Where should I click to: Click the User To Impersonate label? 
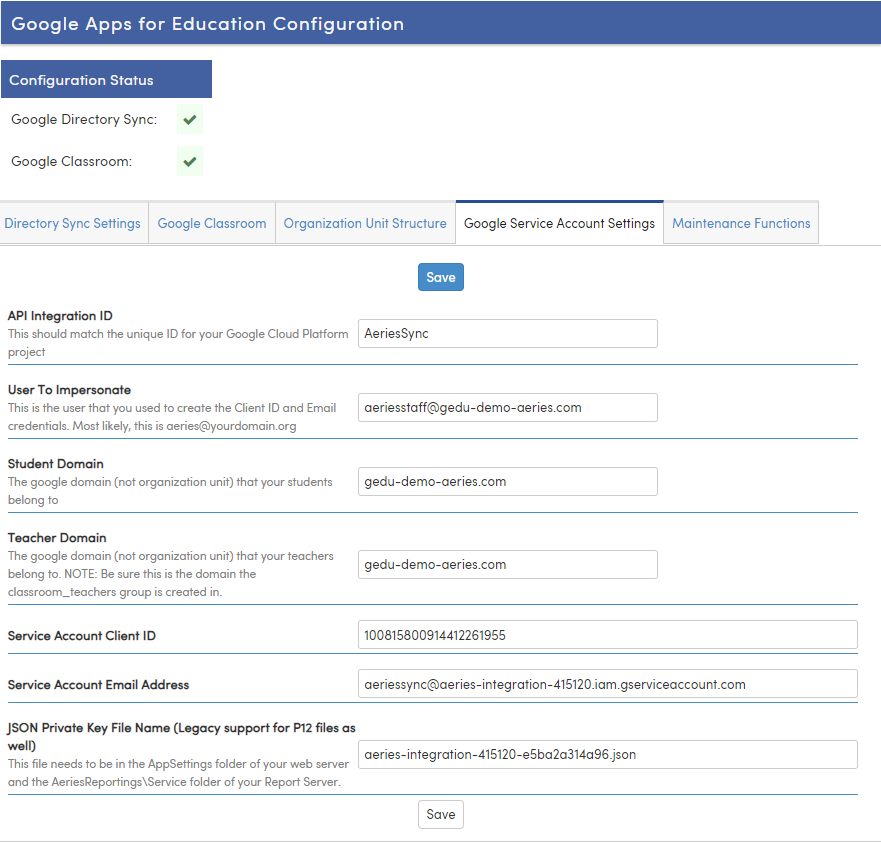point(69,390)
